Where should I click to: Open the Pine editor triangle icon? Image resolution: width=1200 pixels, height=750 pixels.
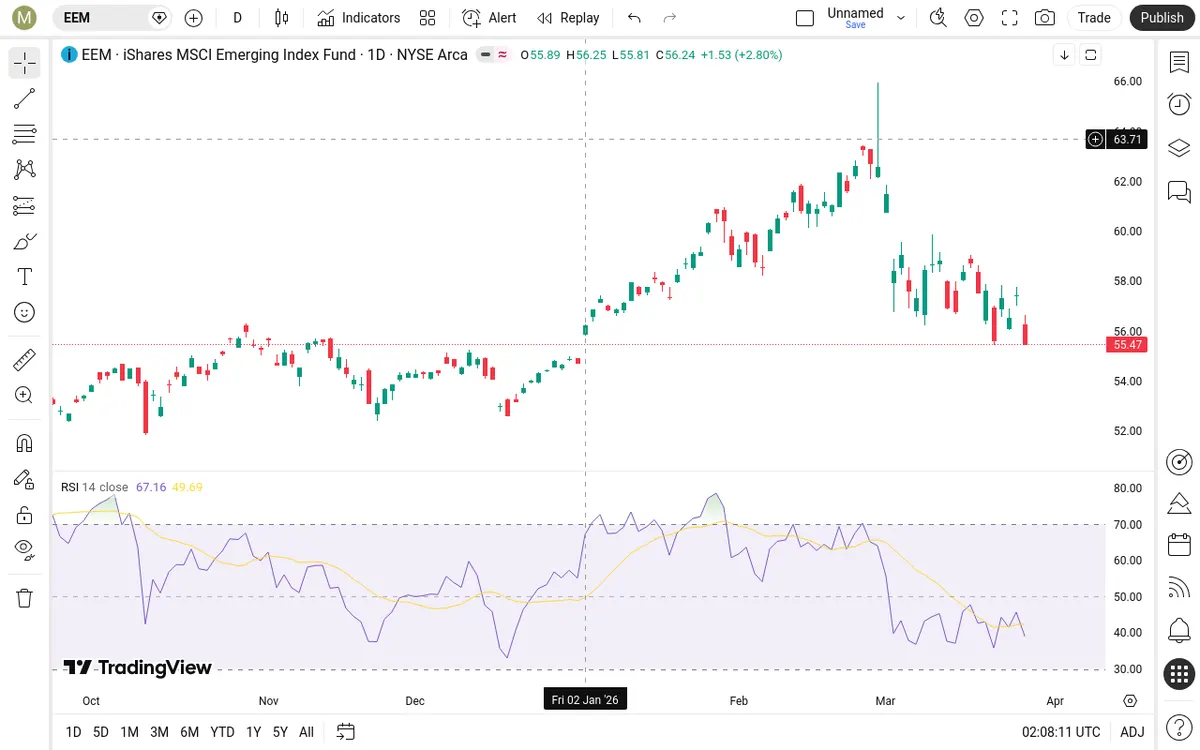point(1179,503)
